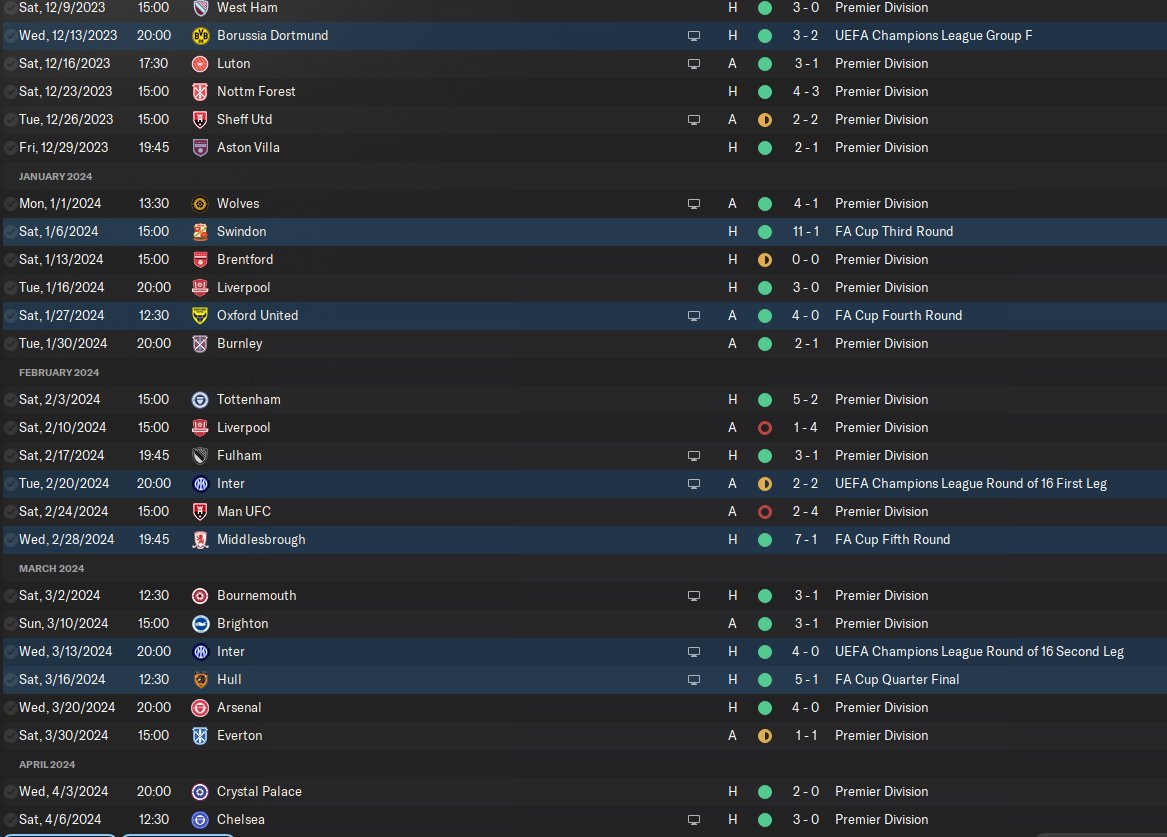The width and height of the screenshot is (1167, 837).
Task: Click the Everton club name
Action: click(x=240, y=735)
